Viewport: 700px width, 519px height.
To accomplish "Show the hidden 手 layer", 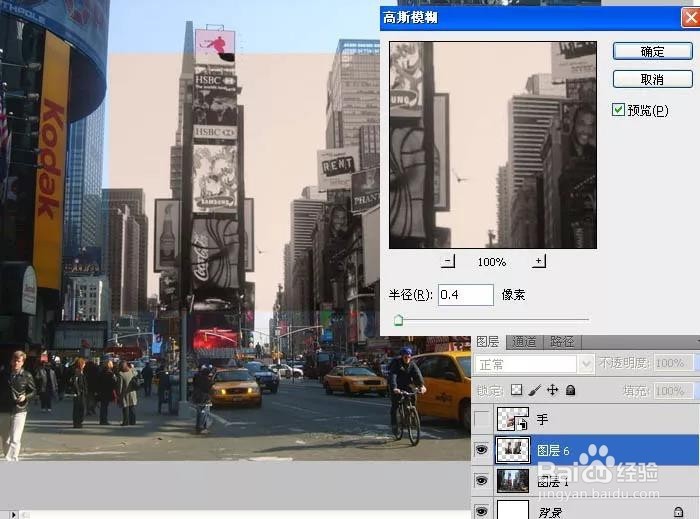I will tap(482, 419).
